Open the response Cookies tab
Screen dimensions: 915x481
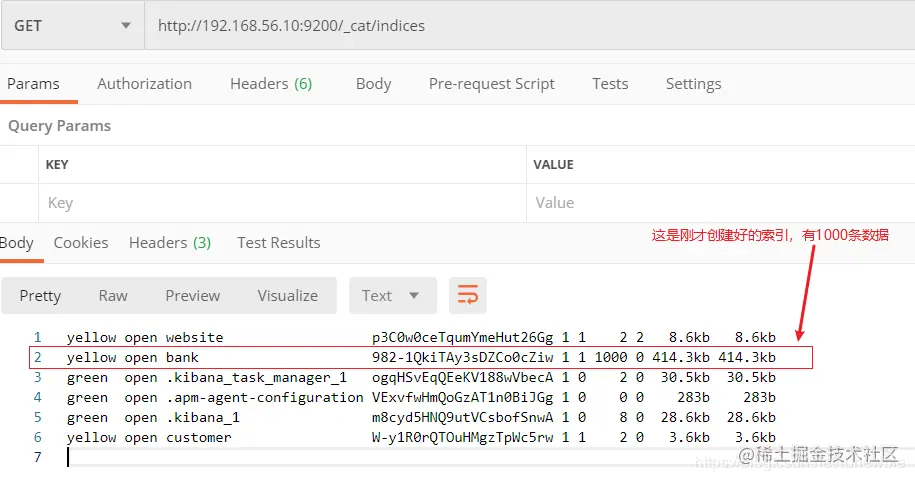pyautogui.click(x=81, y=243)
